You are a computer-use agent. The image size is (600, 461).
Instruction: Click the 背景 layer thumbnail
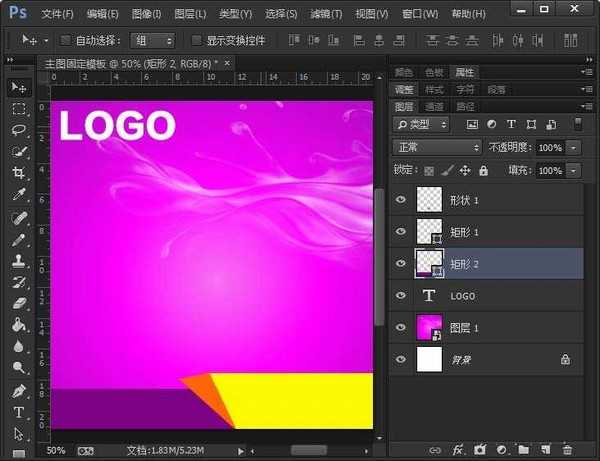click(429, 359)
